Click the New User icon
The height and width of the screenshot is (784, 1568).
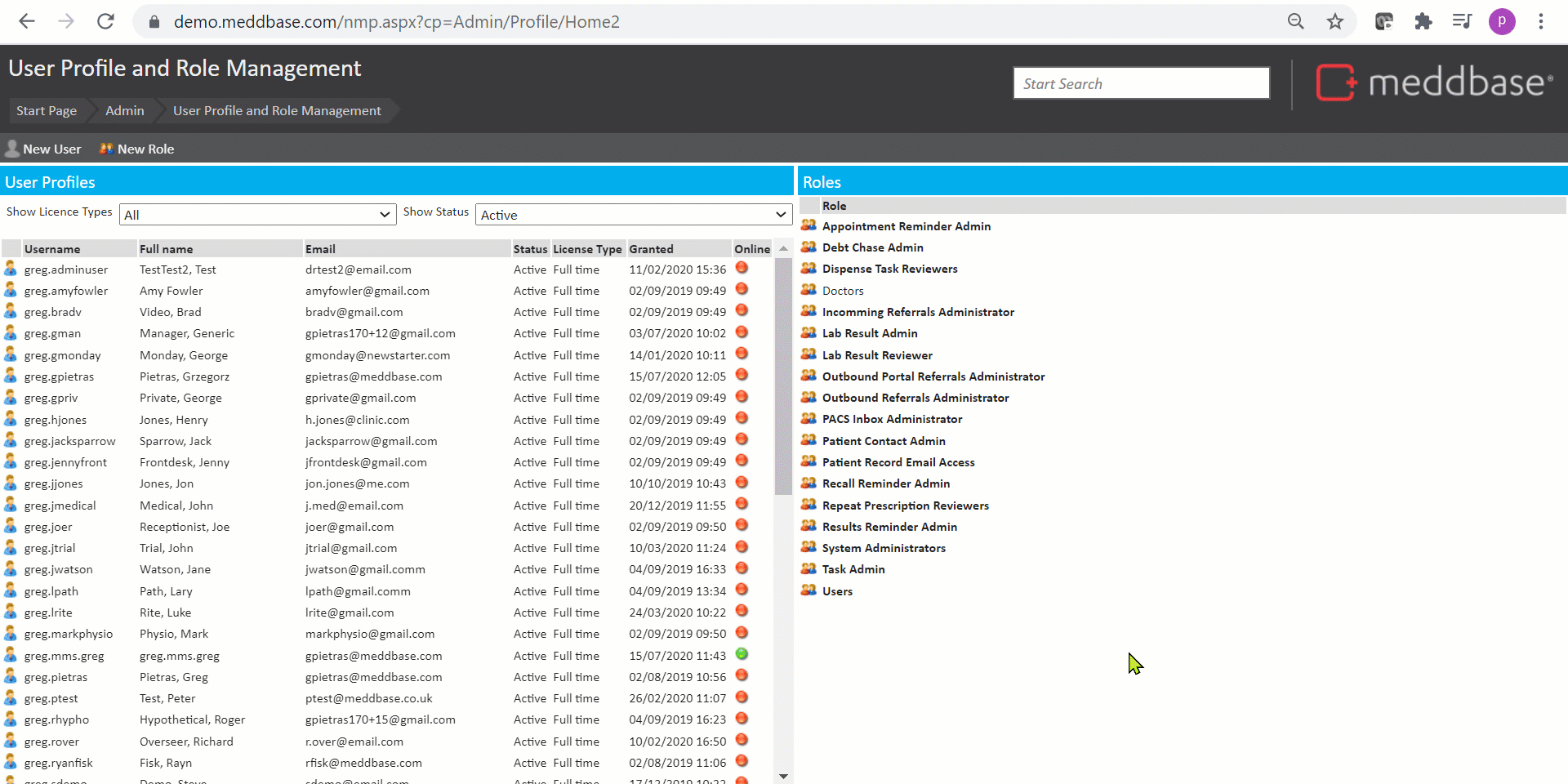(12, 149)
